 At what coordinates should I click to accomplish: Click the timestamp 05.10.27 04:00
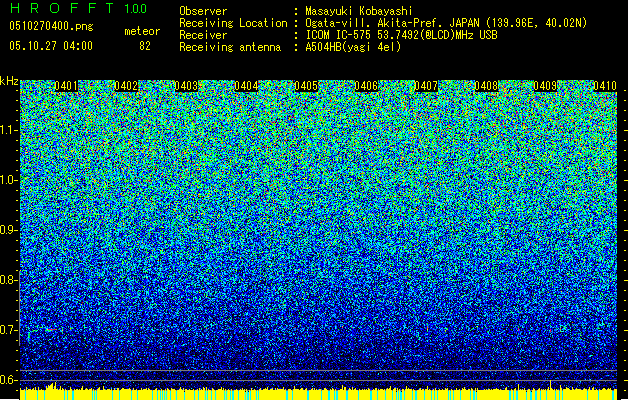coord(51,46)
